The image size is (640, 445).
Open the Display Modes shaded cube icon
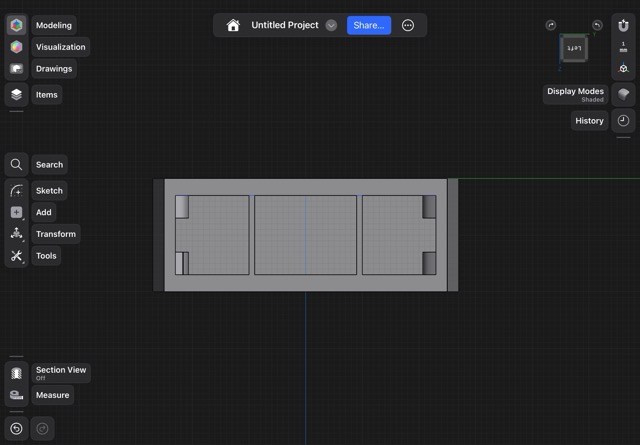coord(623,95)
